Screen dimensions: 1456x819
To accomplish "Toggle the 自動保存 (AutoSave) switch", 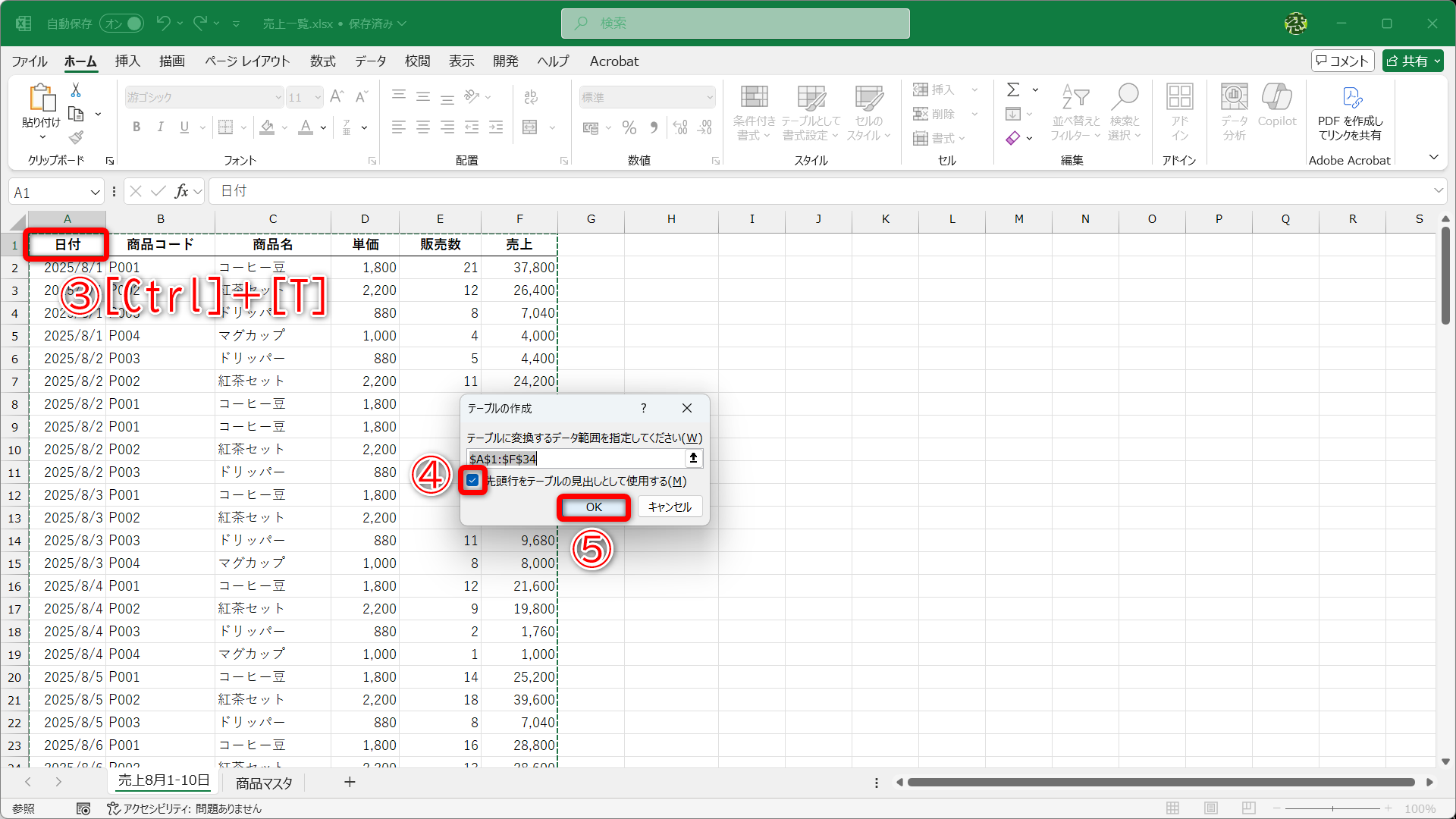I will coord(121,24).
